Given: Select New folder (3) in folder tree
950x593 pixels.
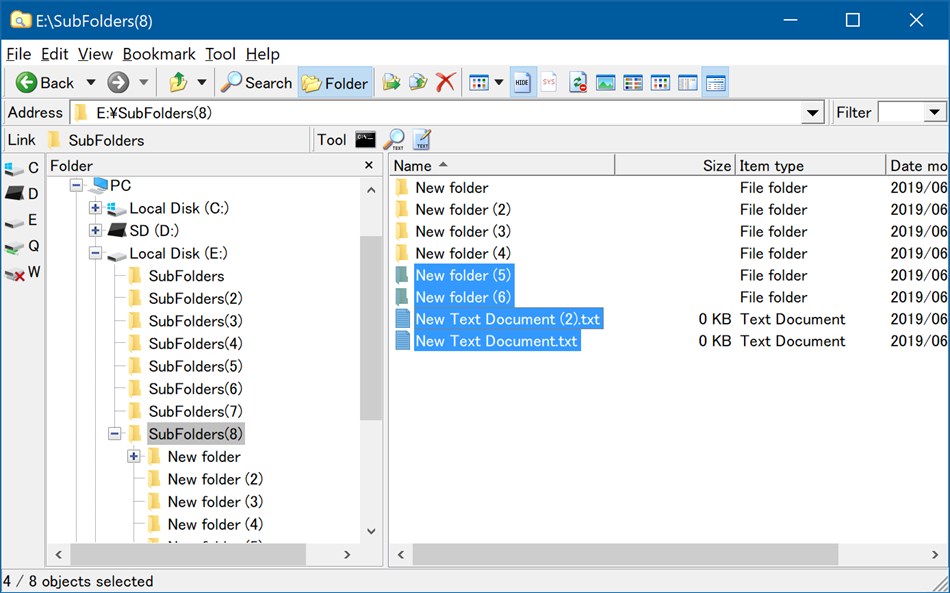Looking at the screenshot, I should pyautogui.click(x=215, y=502).
